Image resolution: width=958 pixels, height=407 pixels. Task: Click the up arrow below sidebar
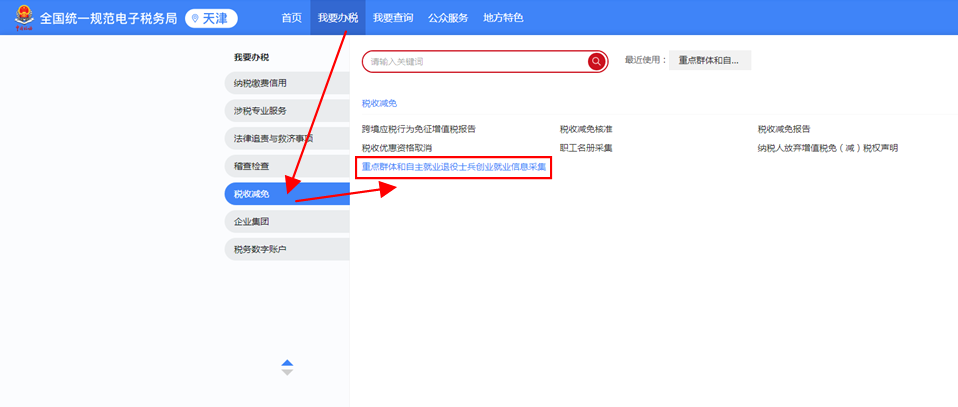point(287,363)
